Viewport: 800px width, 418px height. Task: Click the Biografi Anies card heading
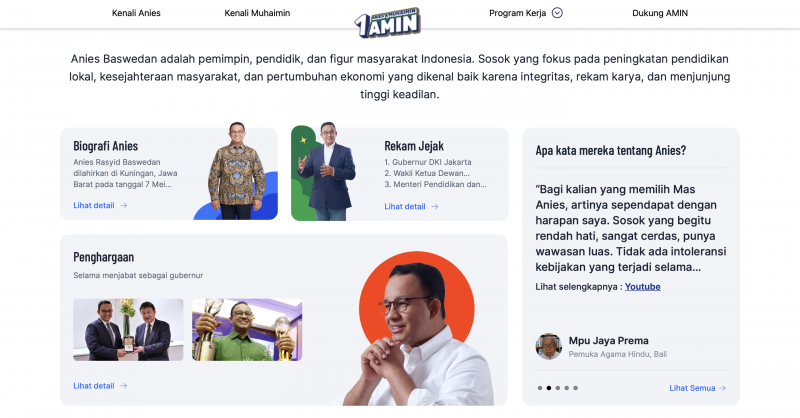point(106,146)
